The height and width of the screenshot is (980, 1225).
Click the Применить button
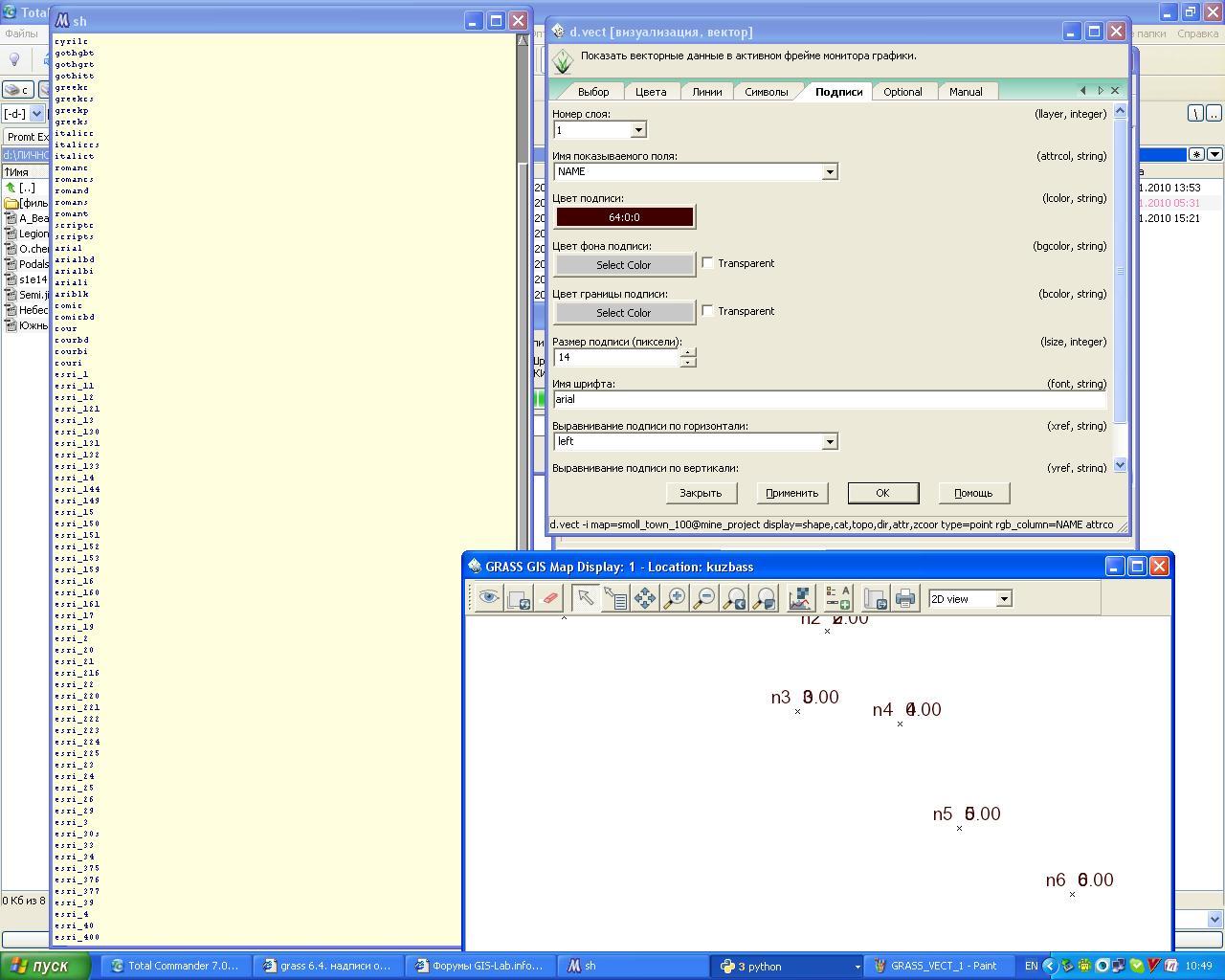[x=791, y=493]
